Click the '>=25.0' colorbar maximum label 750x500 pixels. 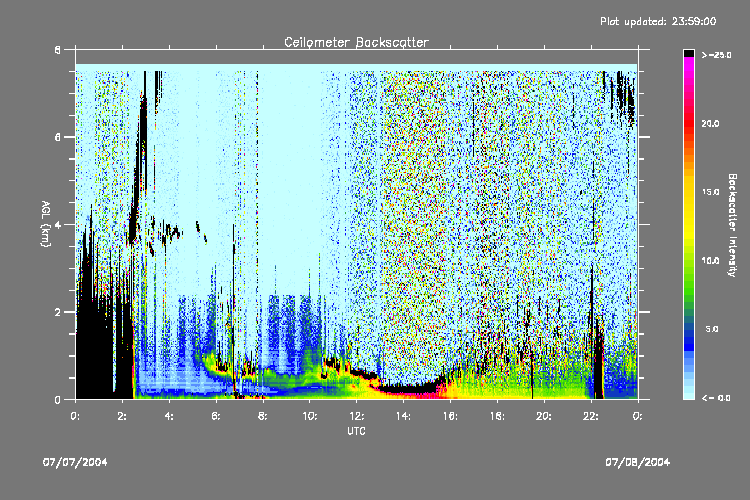click(x=717, y=55)
